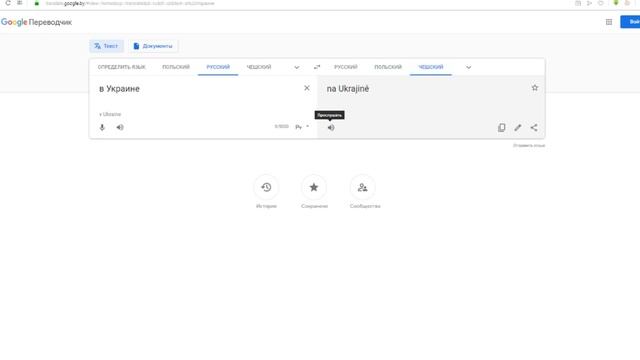Suggest an edit with pencil icon
Screen dimensions: 640x360
click(x=518, y=128)
